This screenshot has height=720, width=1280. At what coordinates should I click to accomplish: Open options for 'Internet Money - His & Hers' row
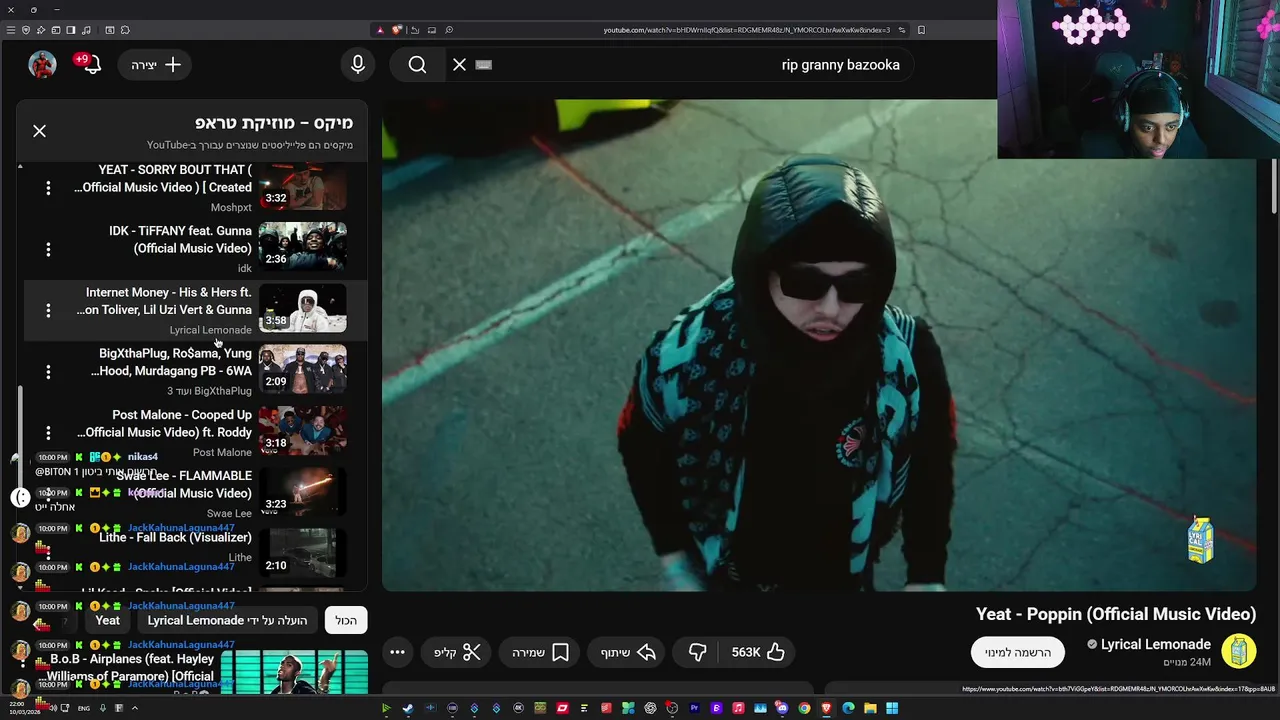(x=48, y=311)
